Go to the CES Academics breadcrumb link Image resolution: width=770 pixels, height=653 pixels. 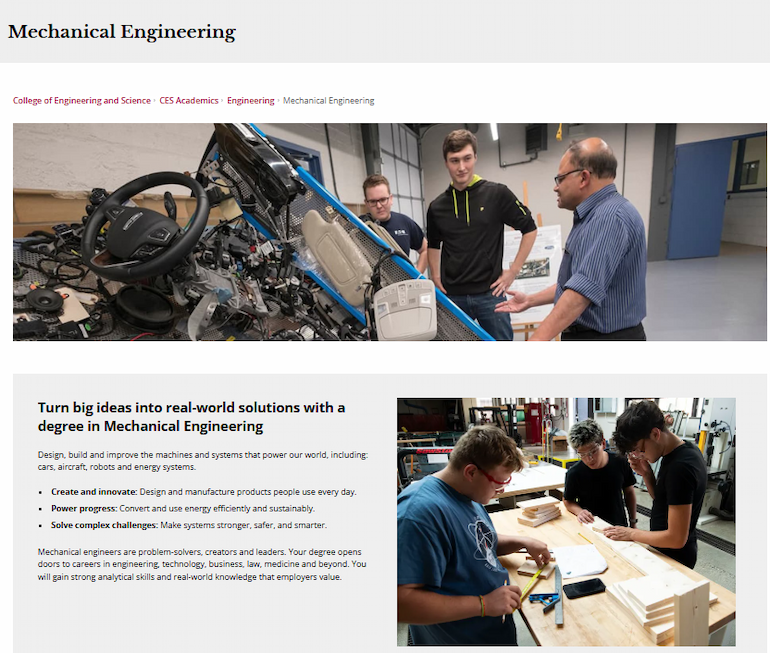[x=189, y=101]
